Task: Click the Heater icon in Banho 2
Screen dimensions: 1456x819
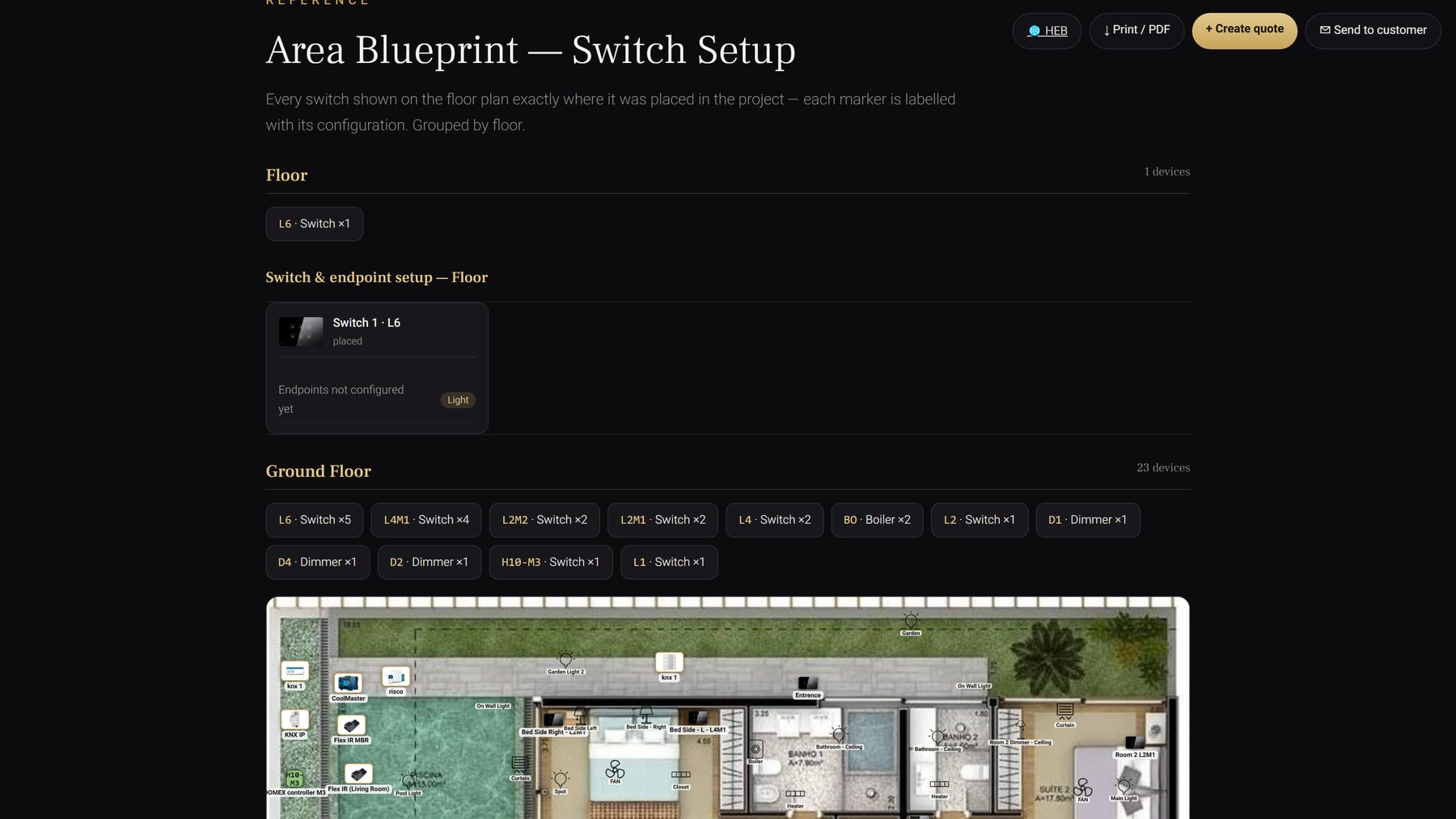Action: 939,784
